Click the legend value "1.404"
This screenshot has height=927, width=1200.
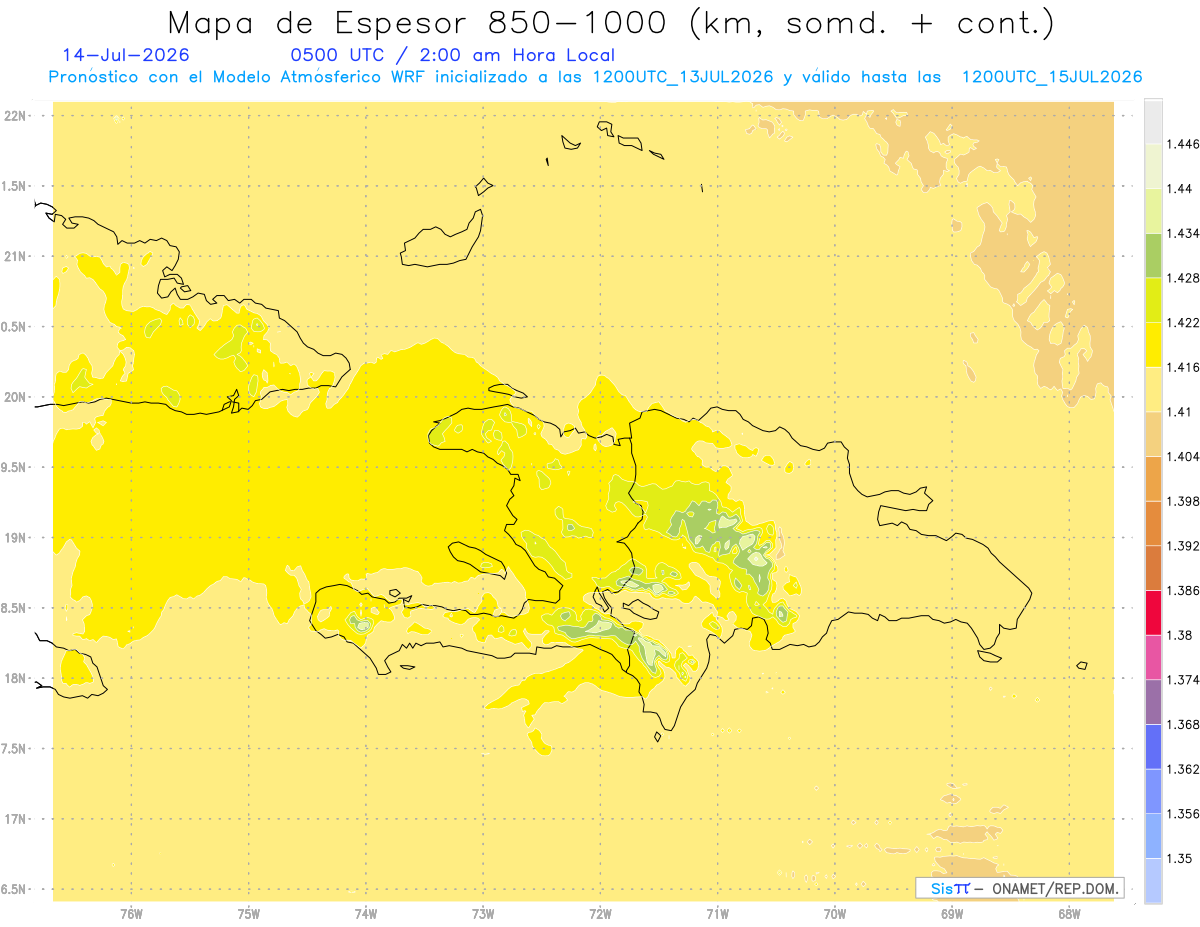(x=1183, y=457)
